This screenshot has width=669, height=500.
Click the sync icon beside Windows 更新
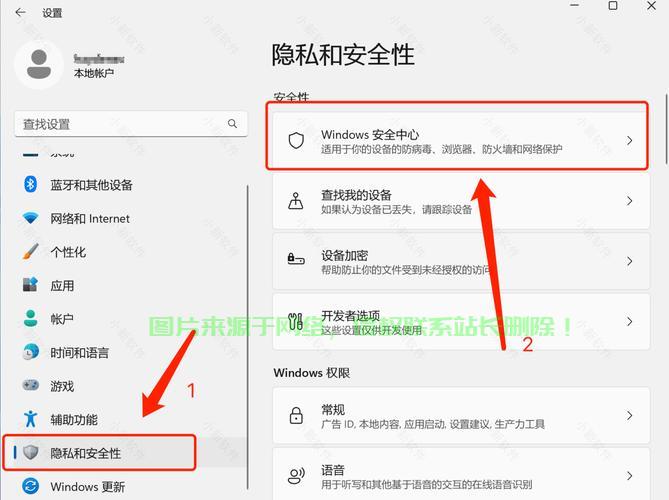click(30, 486)
